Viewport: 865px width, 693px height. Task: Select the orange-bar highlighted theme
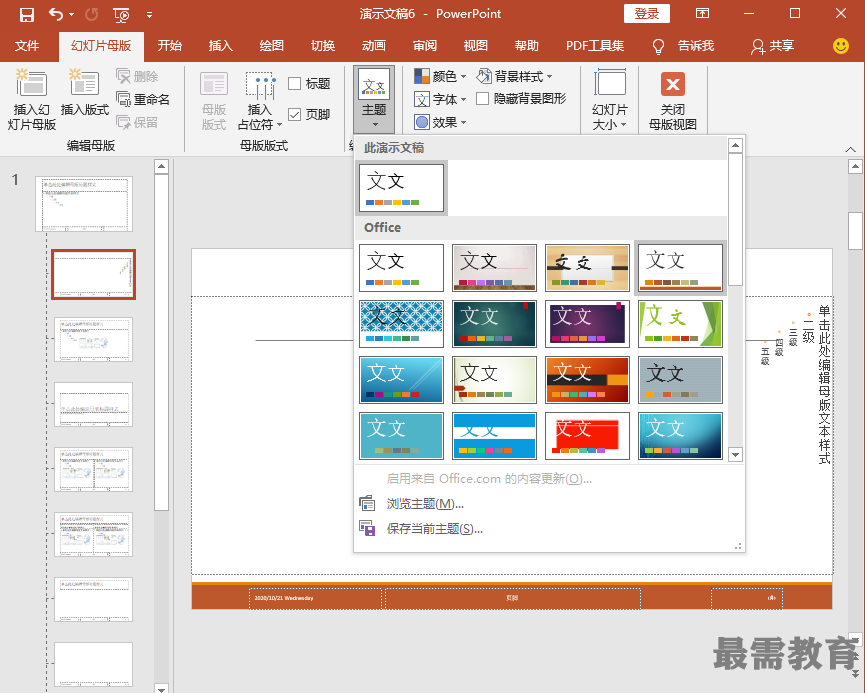[x=680, y=268]
